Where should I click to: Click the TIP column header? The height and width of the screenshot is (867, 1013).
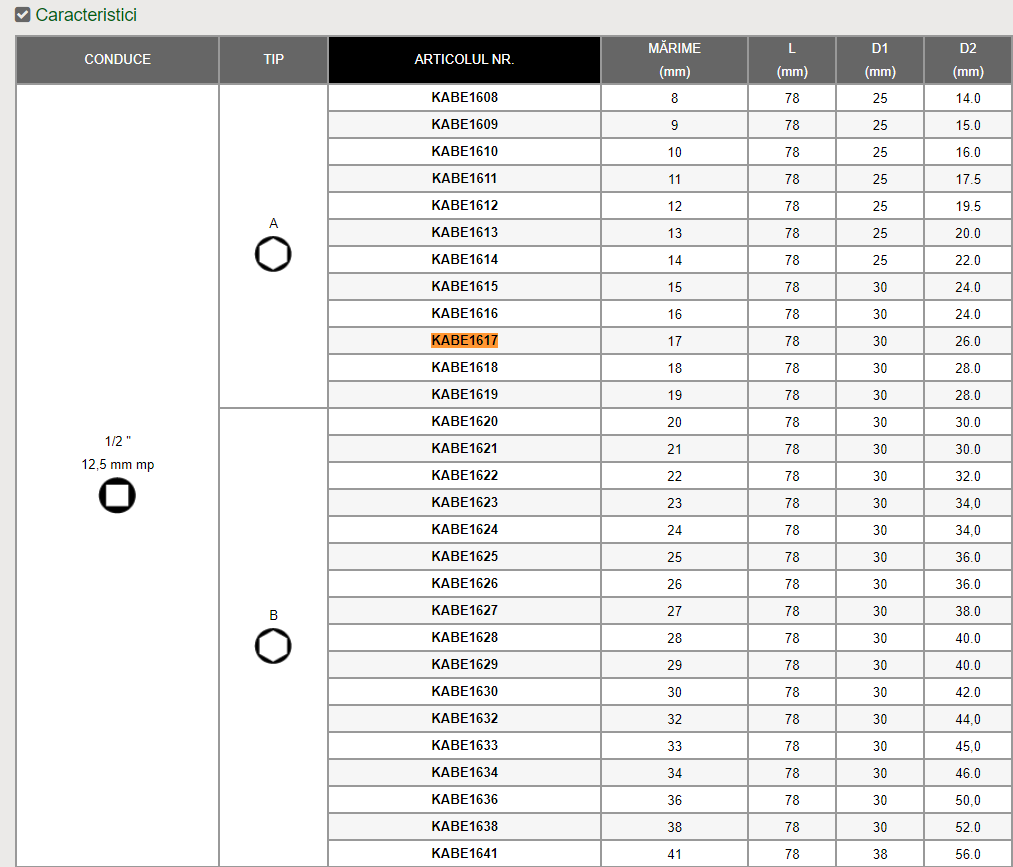(273, 60)
